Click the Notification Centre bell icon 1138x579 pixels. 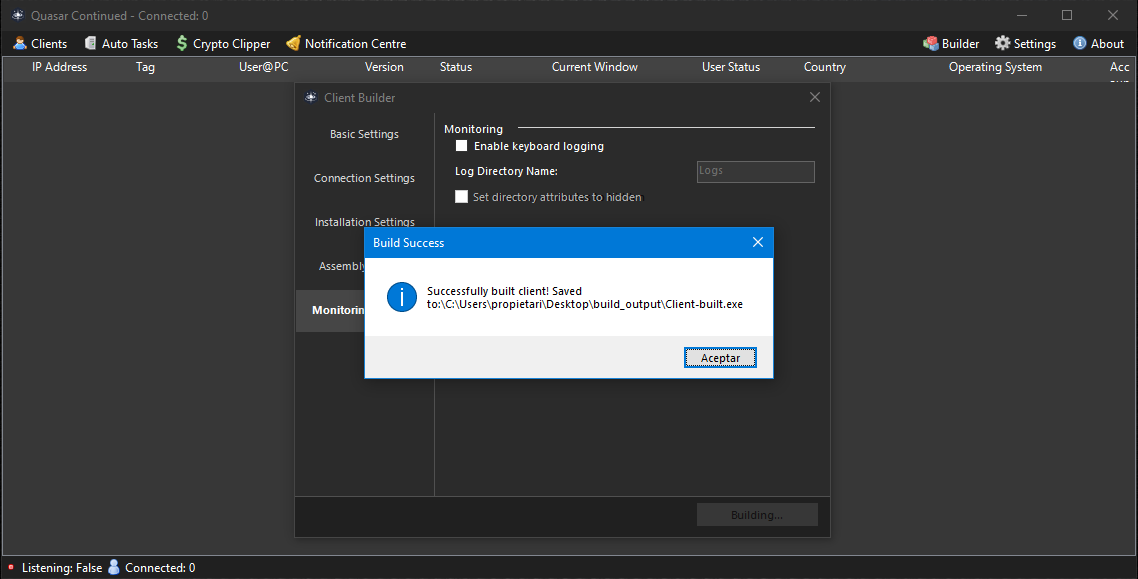click(293, 44)
